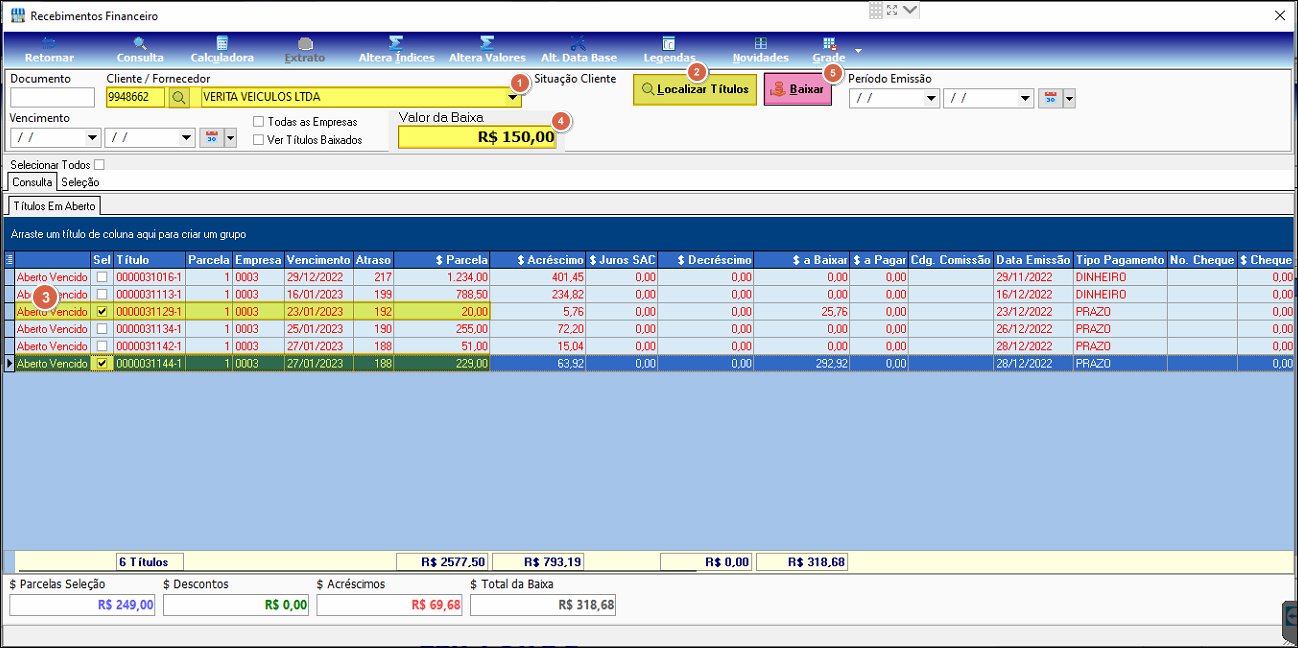Open Altera Índices in the toolbar

tap(396, 49)
